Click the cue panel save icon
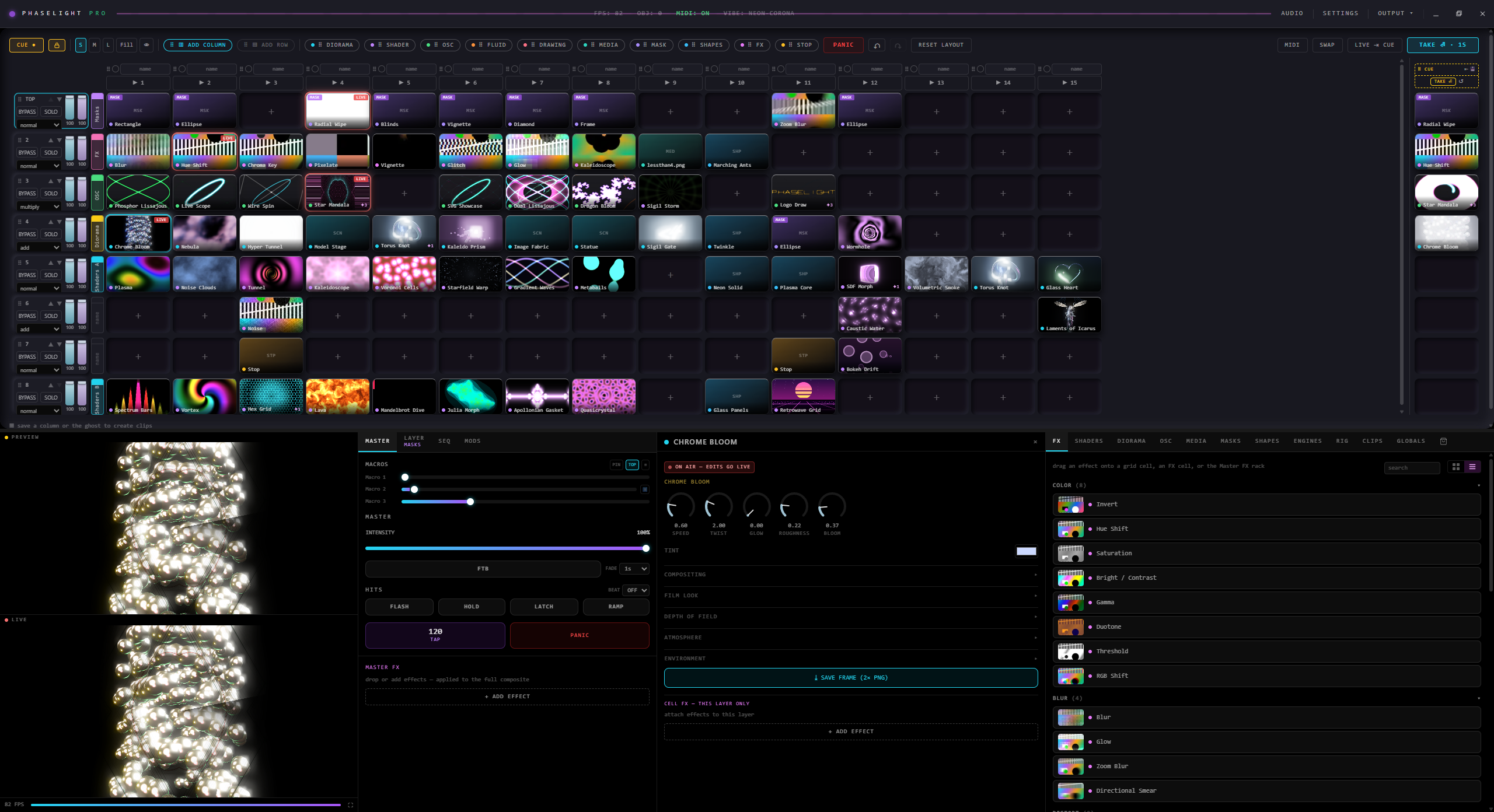1494x812 pixels. click(1472, 69)
